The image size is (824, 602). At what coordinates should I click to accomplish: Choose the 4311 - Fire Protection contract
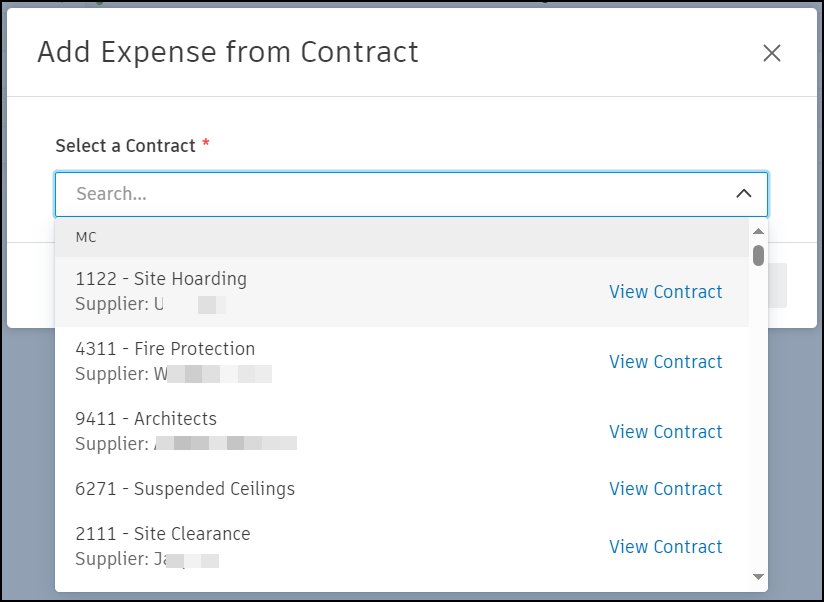pyautogui.click(x=165, y=349)
